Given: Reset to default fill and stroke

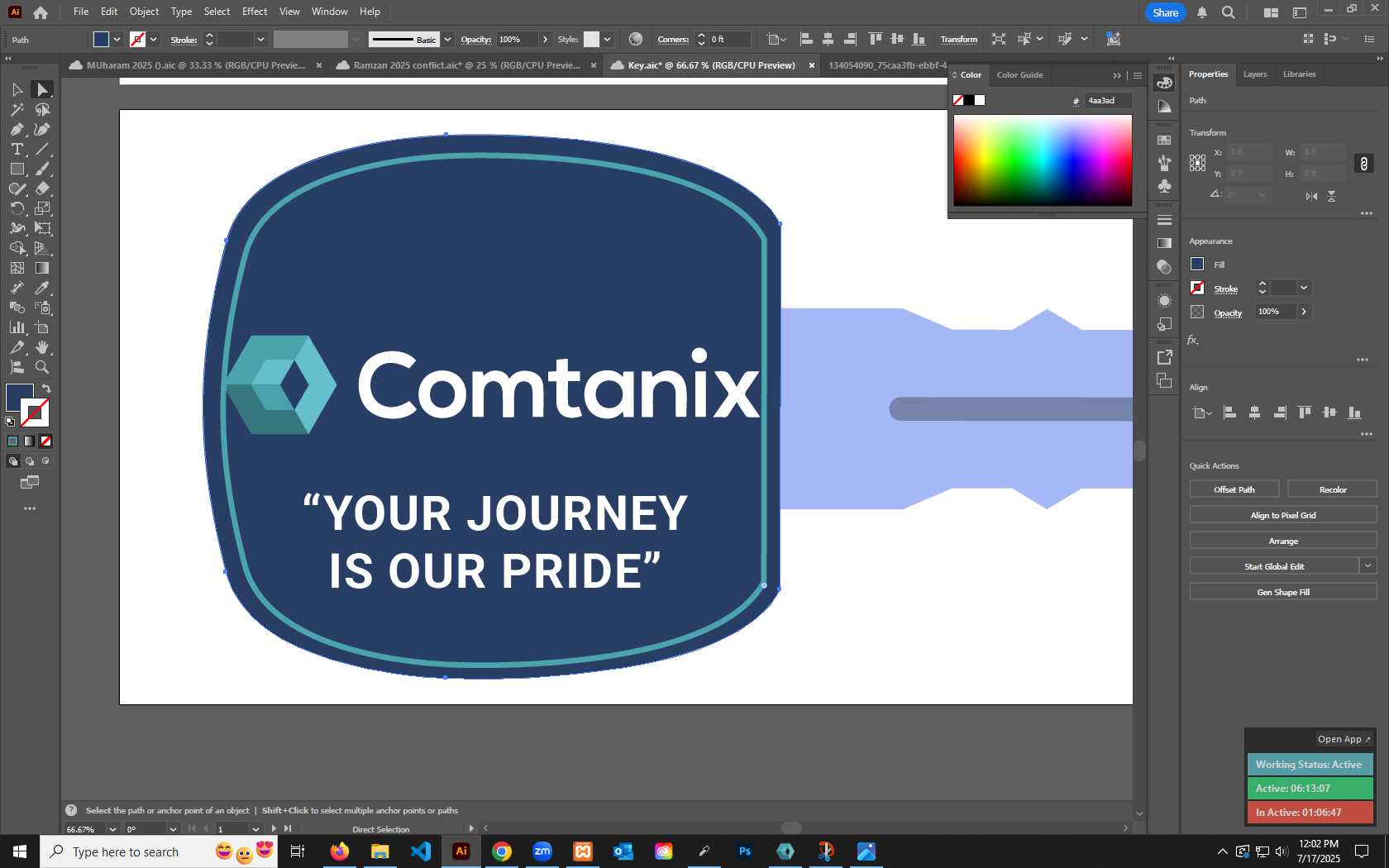Looking at the screenshot, I should click(10, 422).
